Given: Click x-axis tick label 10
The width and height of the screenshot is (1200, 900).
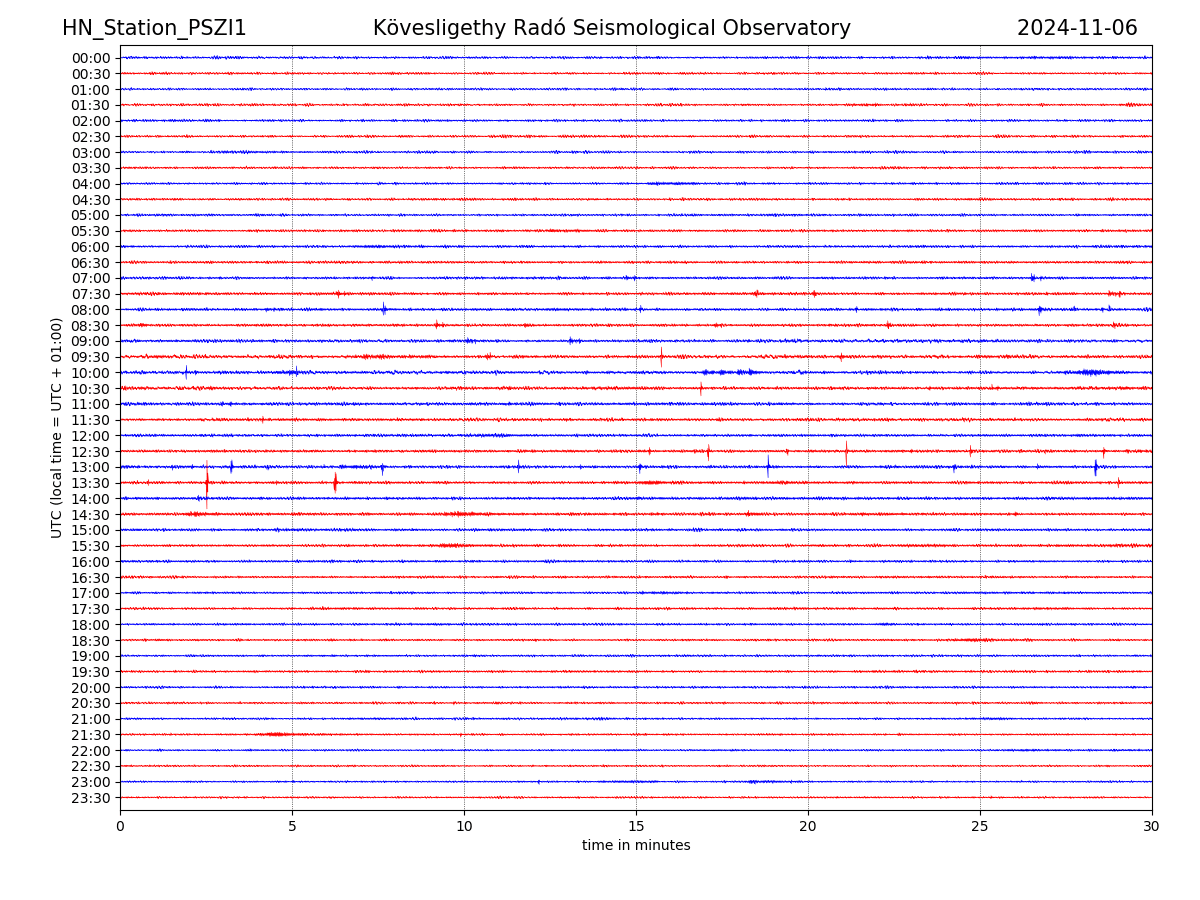Looking at the screenshot, I should point(464,827).
